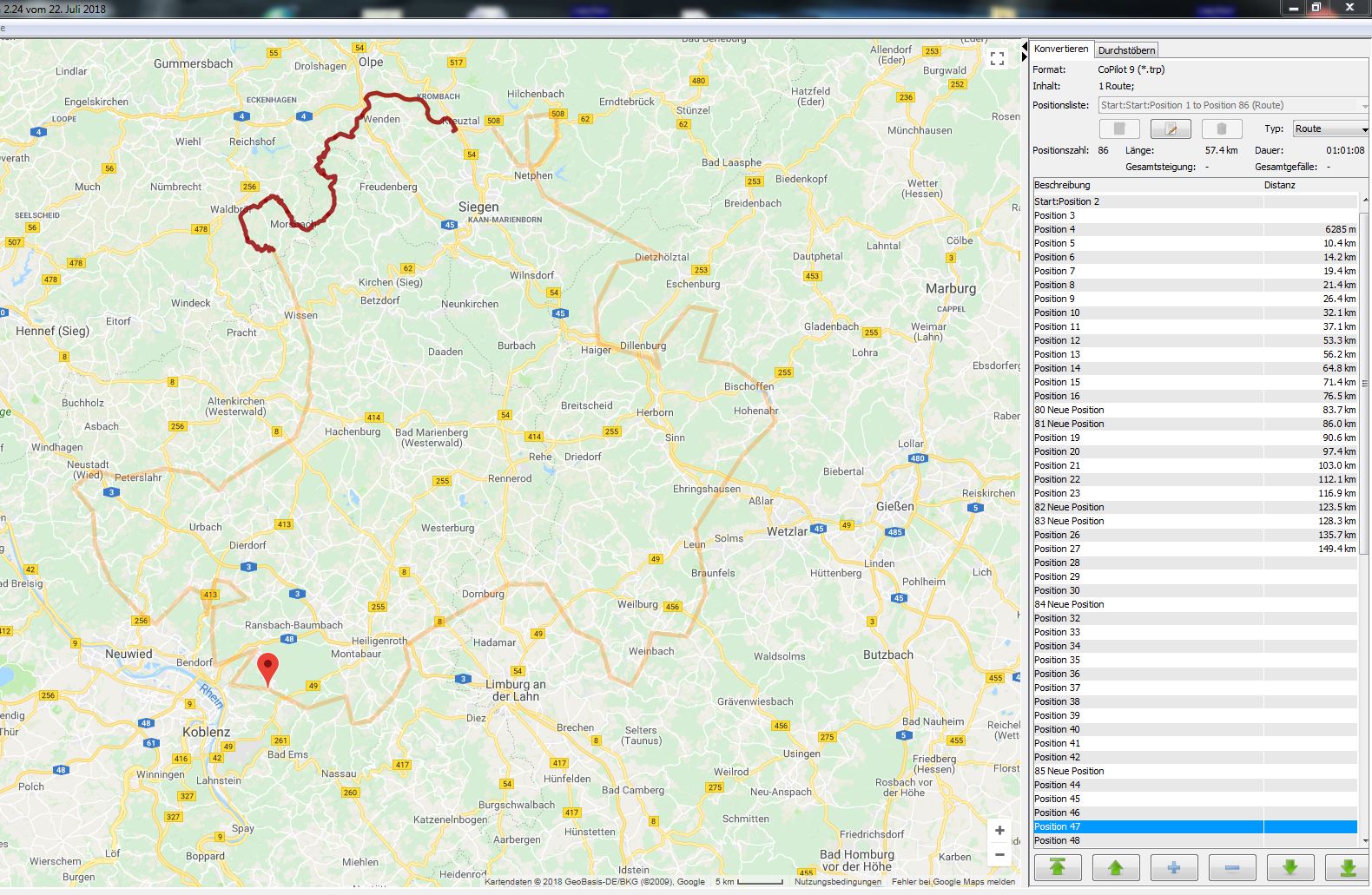Click the Beschreibung column header
Screen dimensions: 1372x895
point(1062,185)
